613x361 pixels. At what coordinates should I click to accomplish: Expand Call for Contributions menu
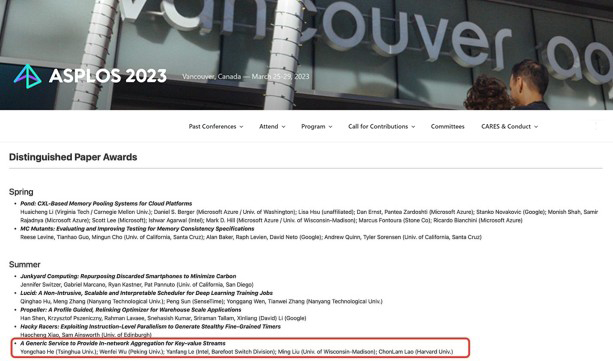pyautogui.click(x=382, y=126)
